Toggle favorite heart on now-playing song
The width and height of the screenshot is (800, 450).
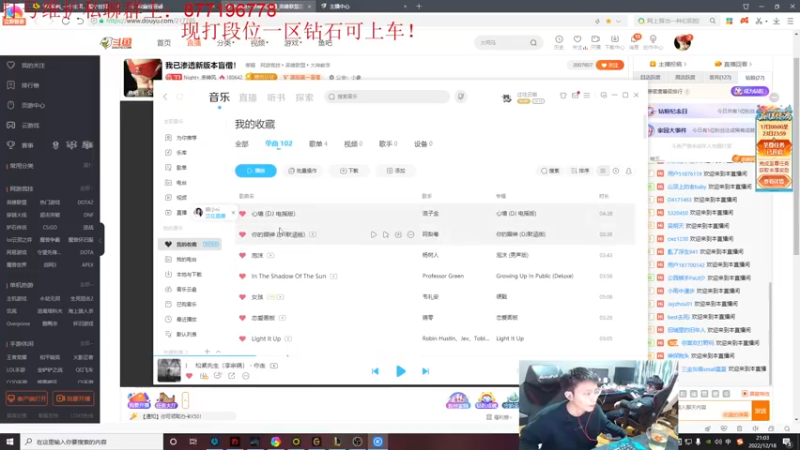point(189,376)
